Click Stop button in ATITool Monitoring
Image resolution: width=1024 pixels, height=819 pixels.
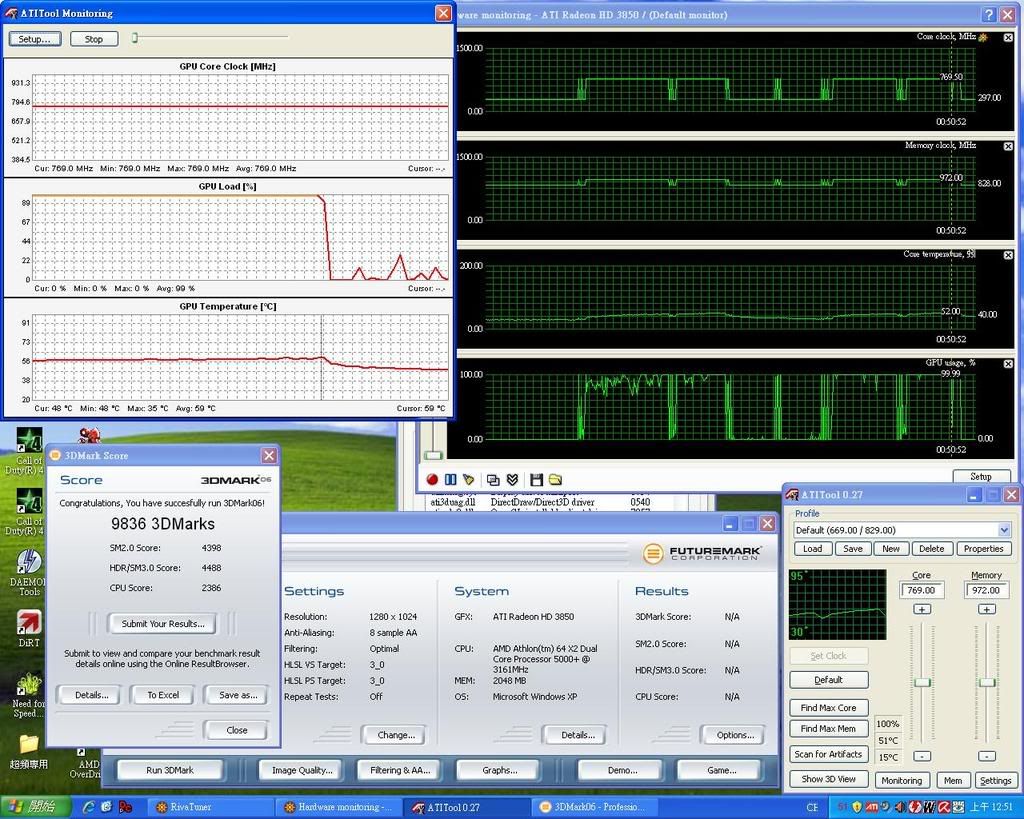(x=94, y=39)
